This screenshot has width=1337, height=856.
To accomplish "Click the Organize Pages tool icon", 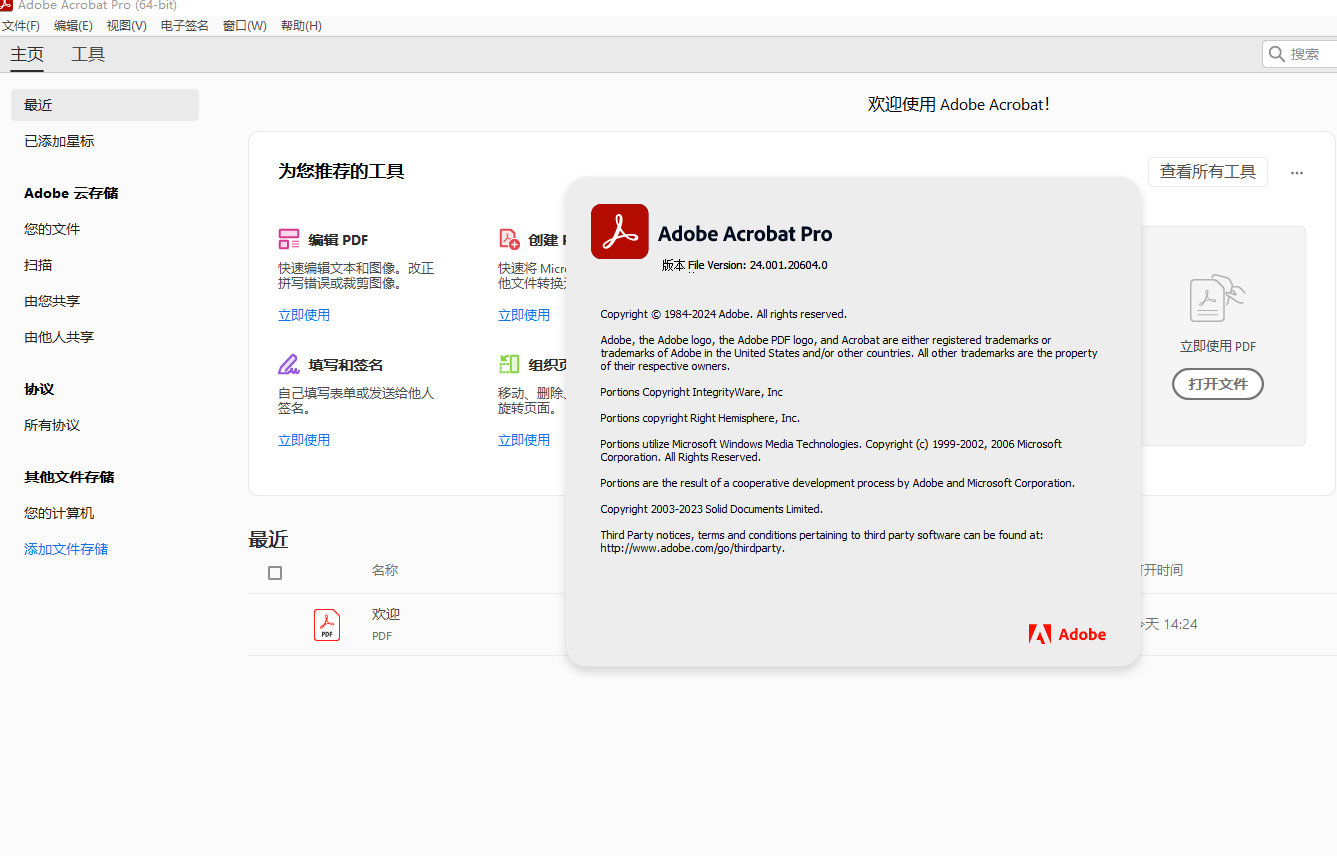I will pyautogui.click(x=509, y=364).
